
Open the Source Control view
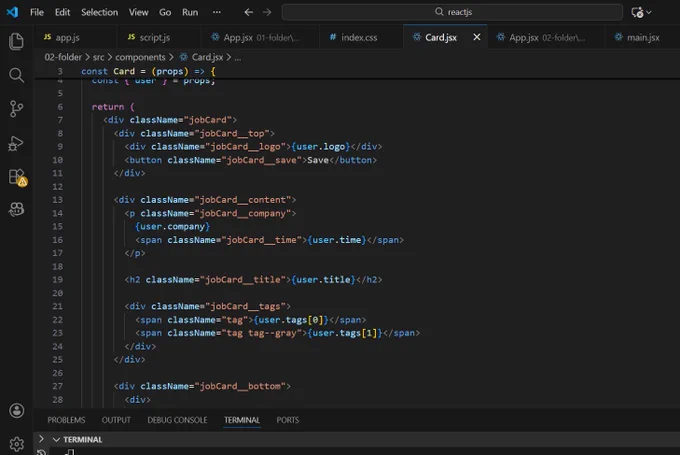(x=16, y=108)
